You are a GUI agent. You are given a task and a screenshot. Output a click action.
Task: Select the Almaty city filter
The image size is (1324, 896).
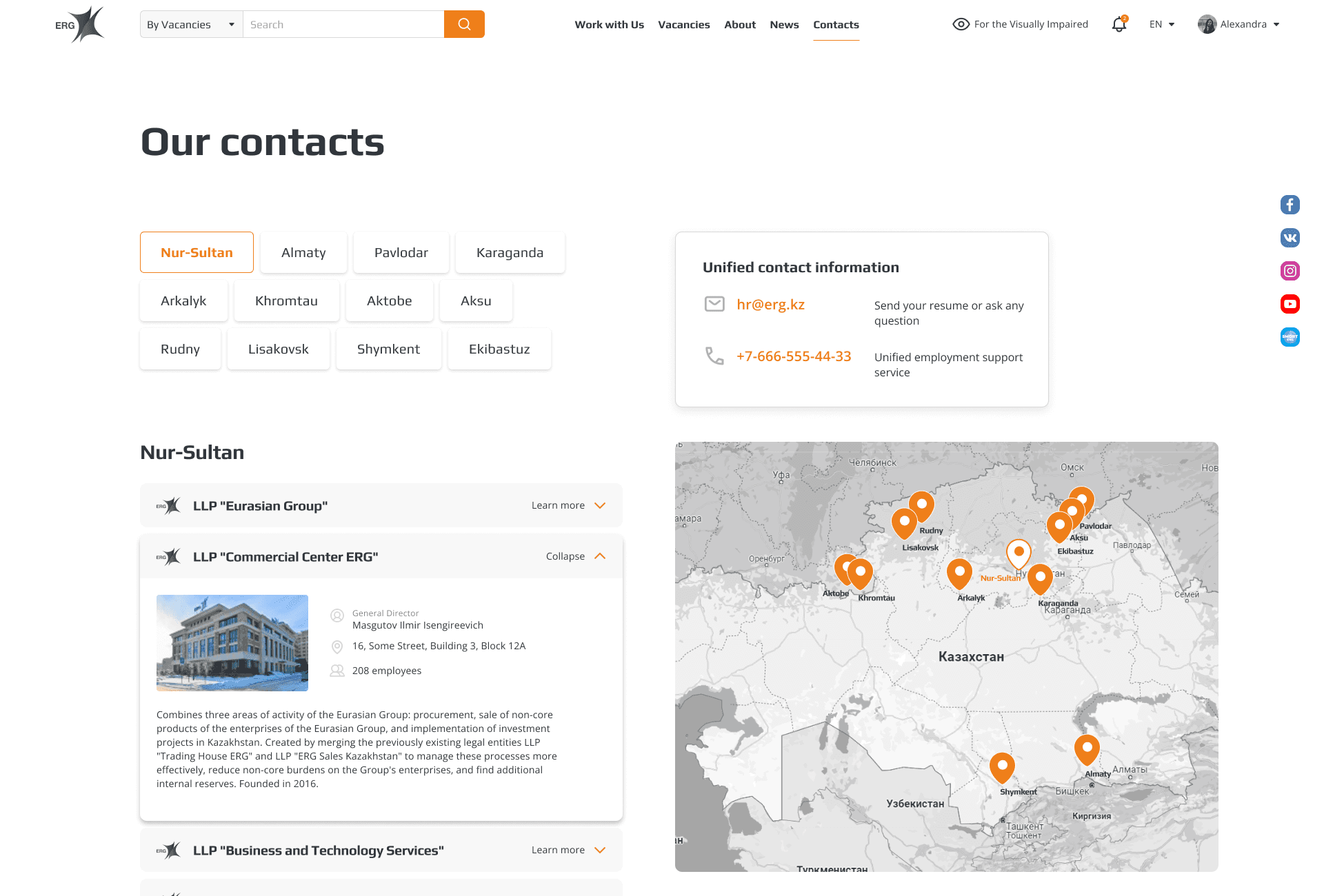point(303,252)
